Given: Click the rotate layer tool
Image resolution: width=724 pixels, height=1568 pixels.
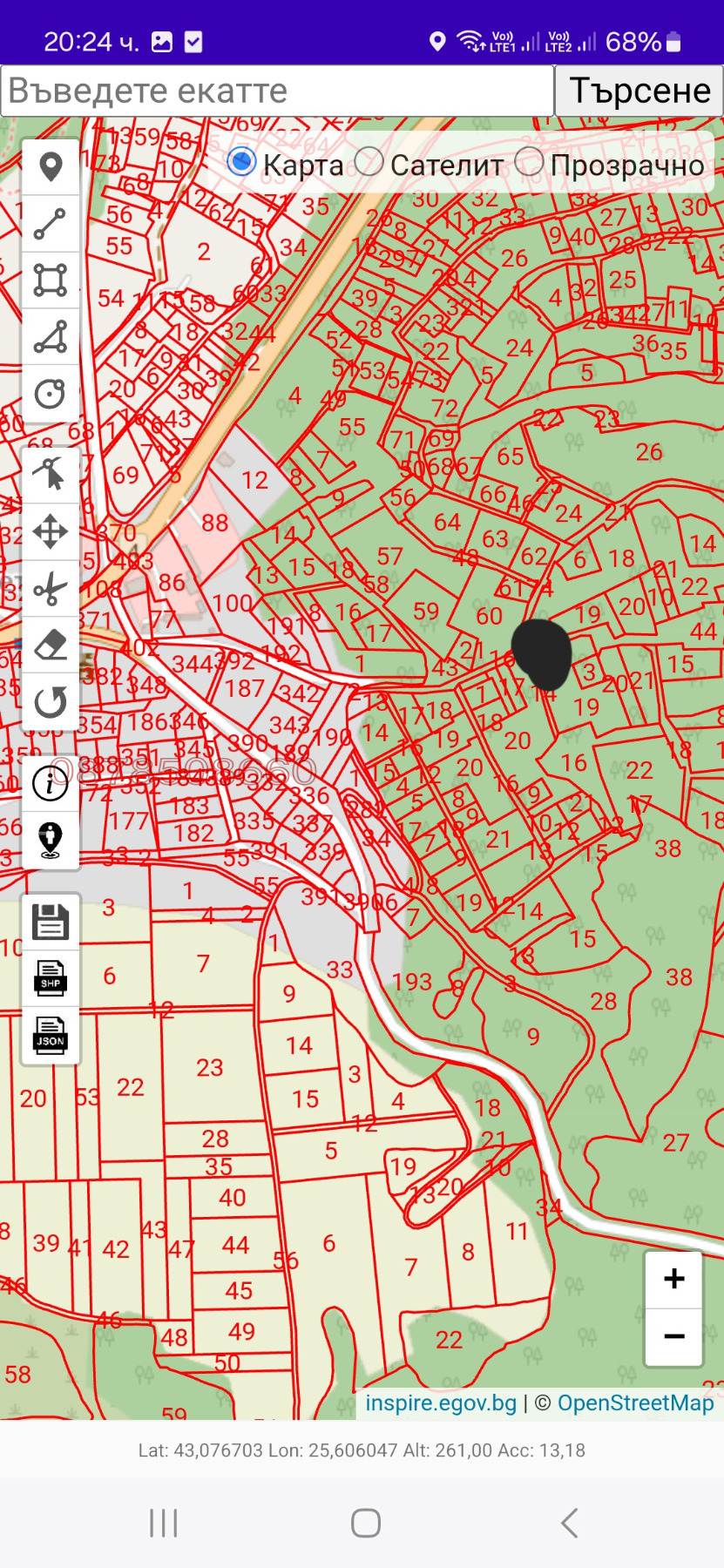Looking at the screenshot, I should point(51,702).
